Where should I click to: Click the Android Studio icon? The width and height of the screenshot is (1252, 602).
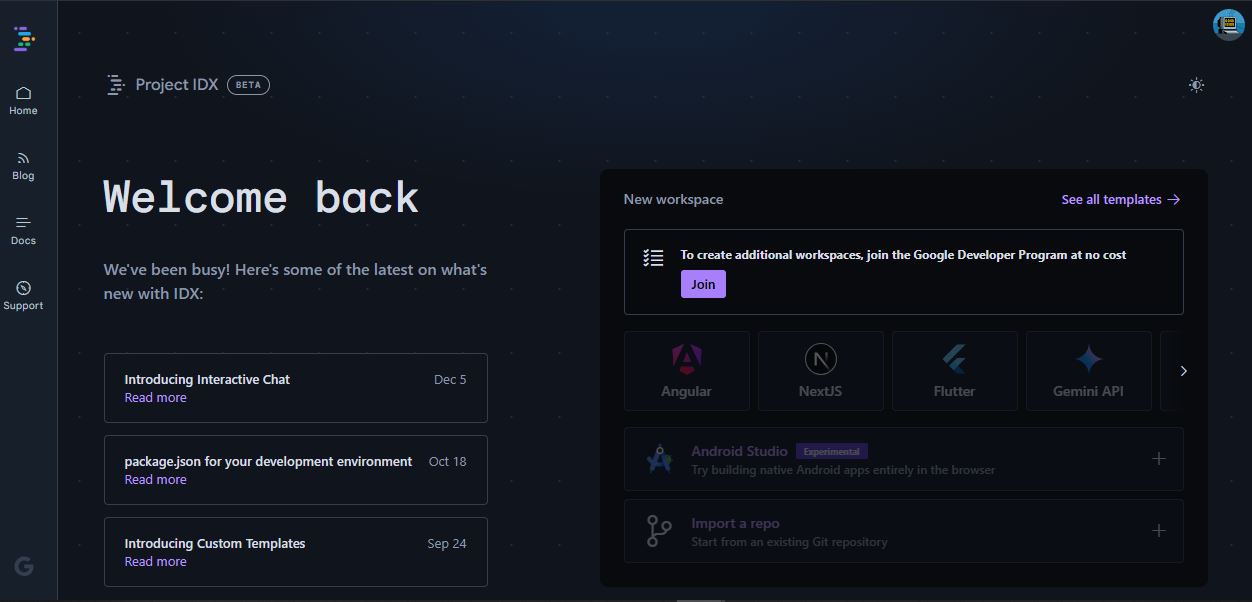point(659,459)
